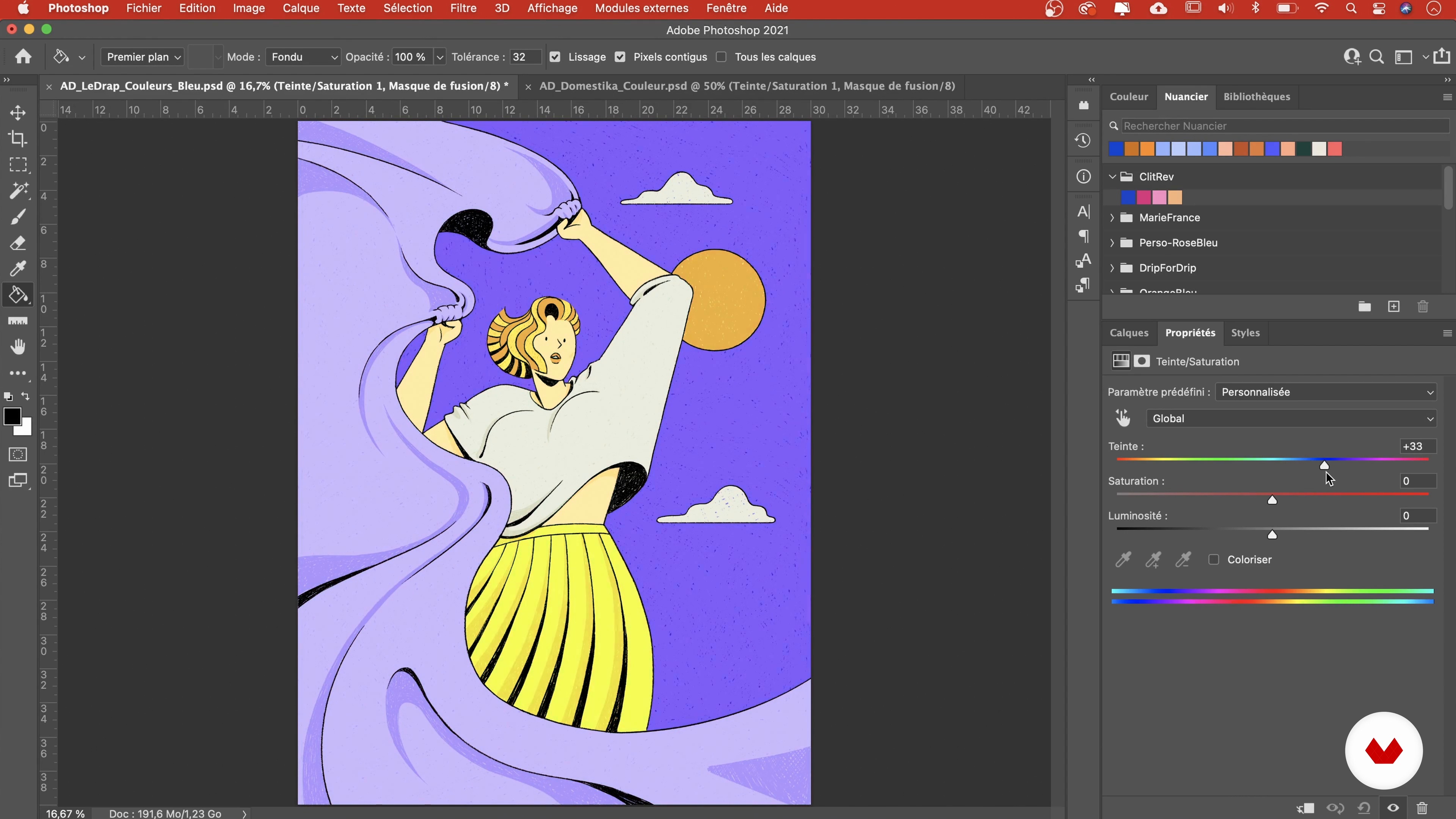
Task: Toggle the Pixels contigus checkbox
Action: 620,56
